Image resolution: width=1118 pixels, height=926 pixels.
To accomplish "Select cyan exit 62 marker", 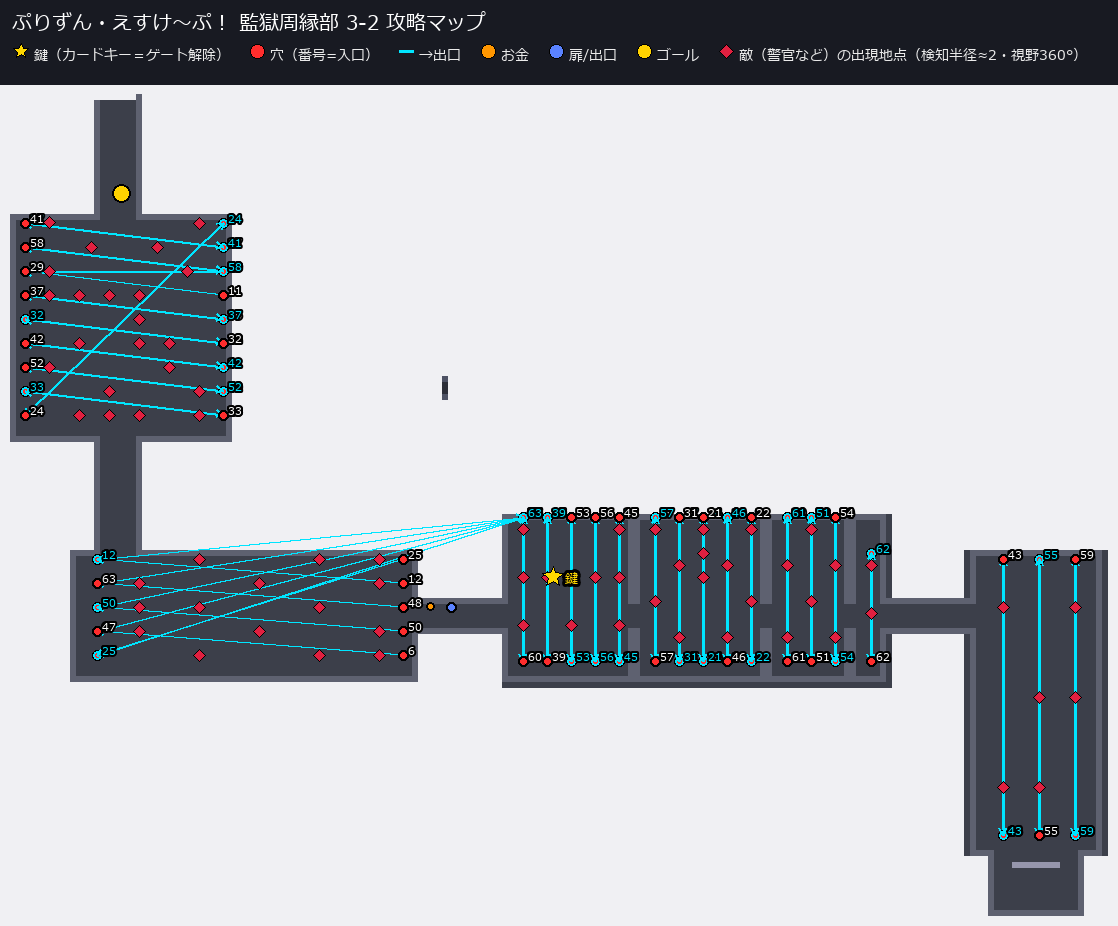I will coord(871,554).
